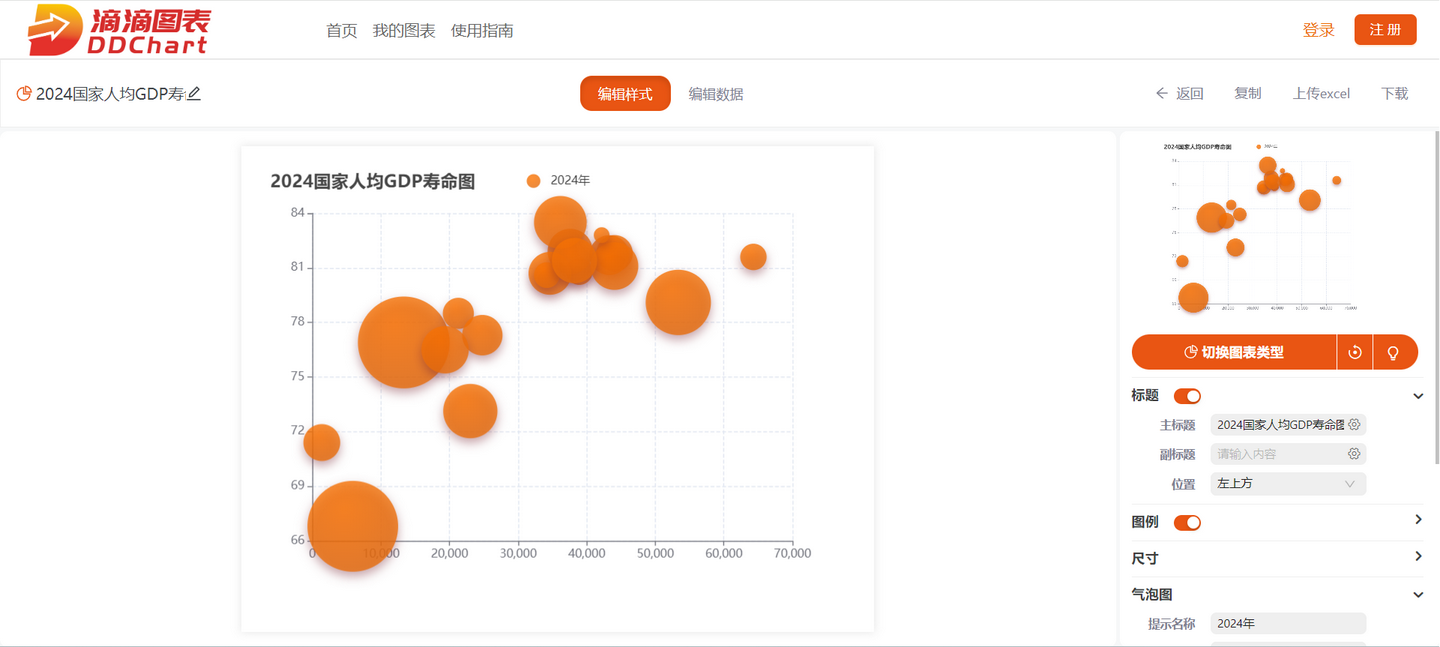Click the 注册 register button
Screen dimensions: 1440x647
pyautogui.click(x=1385, y=29)
